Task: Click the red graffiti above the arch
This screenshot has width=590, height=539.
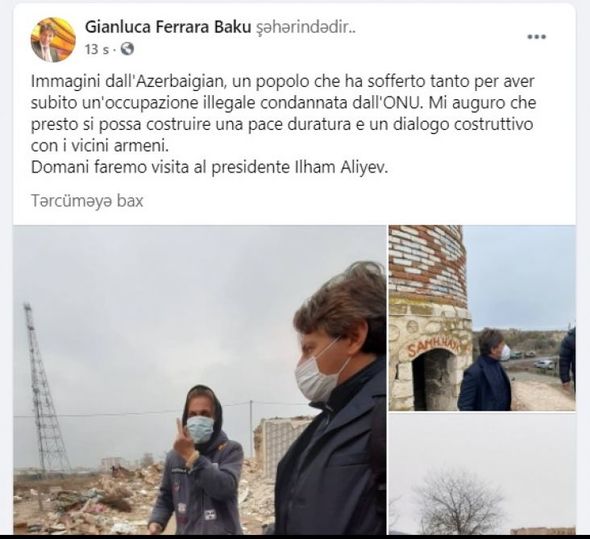Action: [437, 347]
